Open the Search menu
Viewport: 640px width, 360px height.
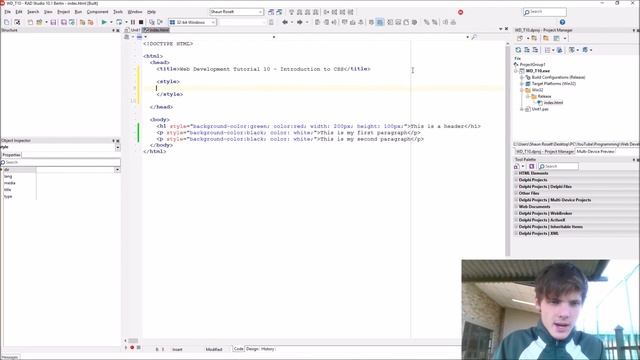coord(33,12)
